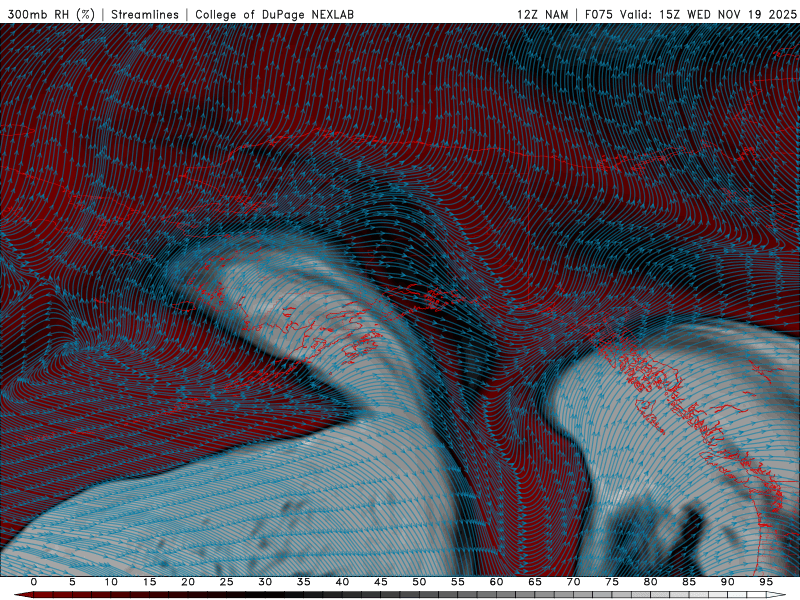This screenshot has width=800, height=600.
Task: Click the colorbar label '35'
Action: pyautogui.click(x=304, y=582)
